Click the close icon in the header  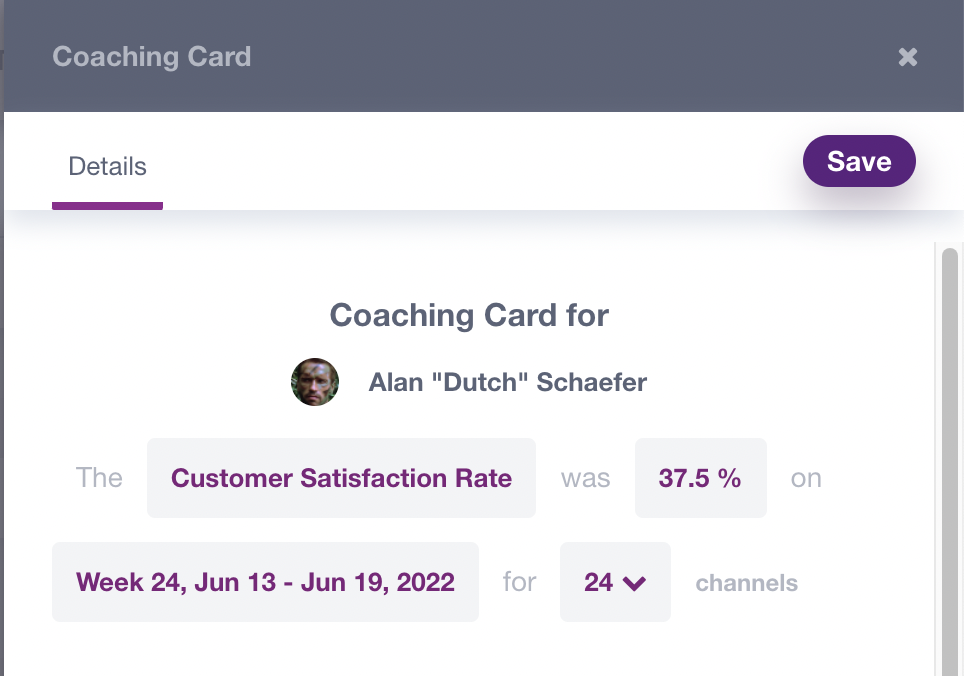907,57
